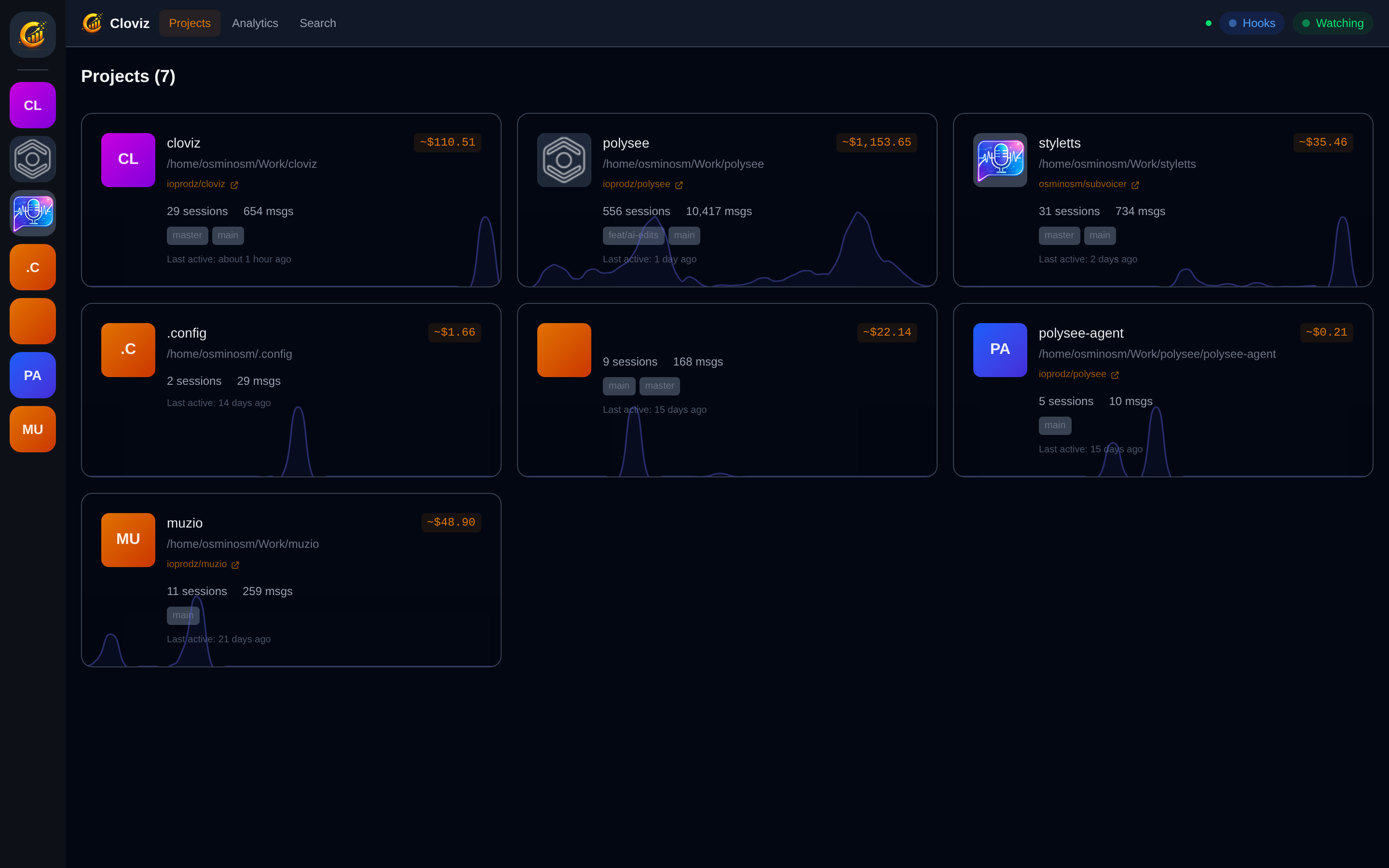Toggle the Watching status pill
The image size is (1389, 868).
1332,23
